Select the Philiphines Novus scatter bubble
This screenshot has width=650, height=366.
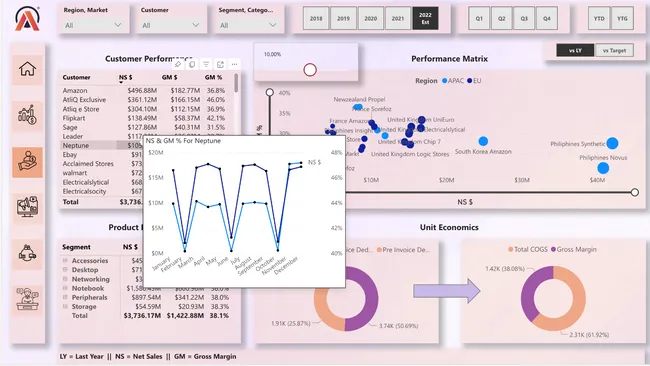coord(603,168)
